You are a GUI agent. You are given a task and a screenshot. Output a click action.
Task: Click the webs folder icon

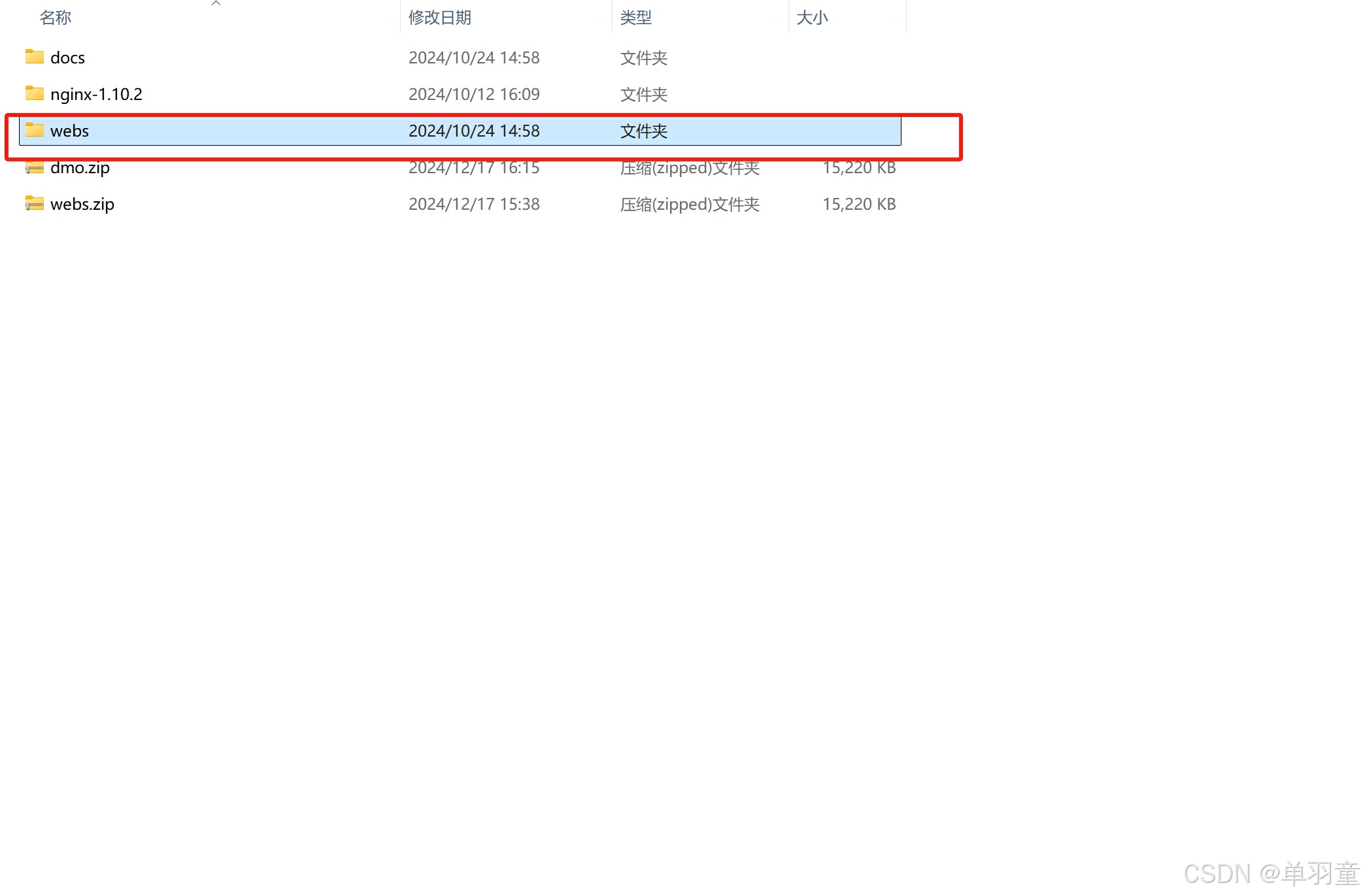point(34,130)
